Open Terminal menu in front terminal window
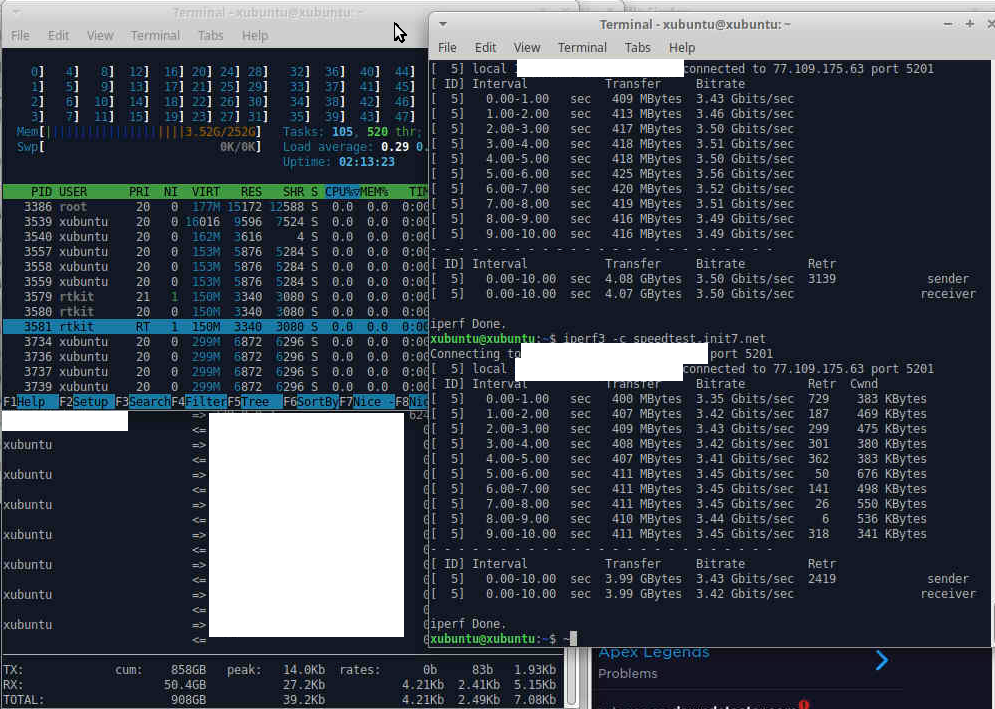 (582, 48)
